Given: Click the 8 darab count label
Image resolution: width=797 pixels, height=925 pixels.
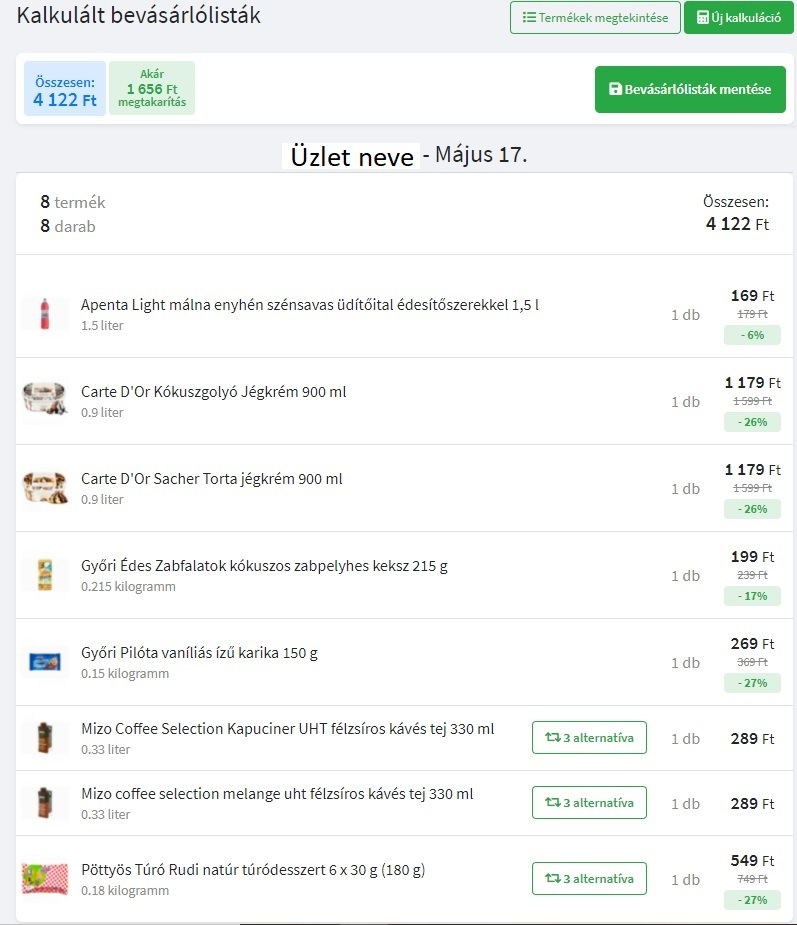Looking at the screenshot, I should [x=68, y=226].
